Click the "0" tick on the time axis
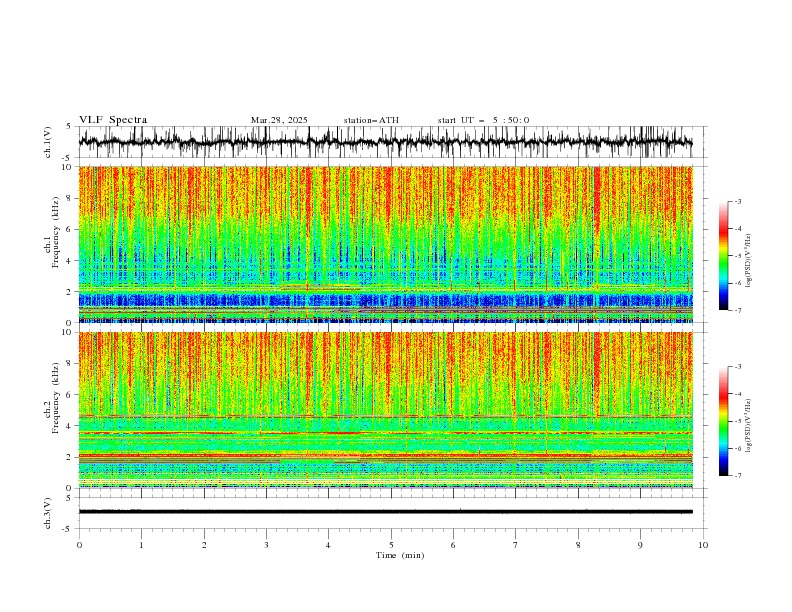Screen dimensions: 792x612 pos(79,545)
